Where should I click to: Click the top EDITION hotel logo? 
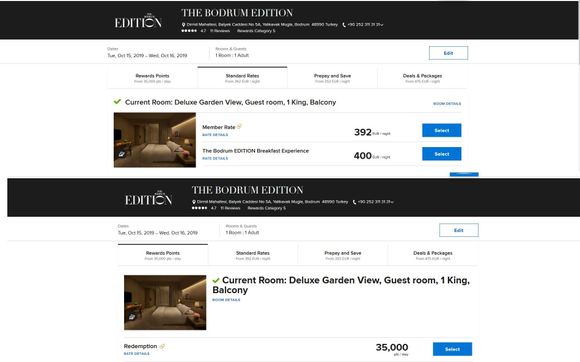(138, 21)
